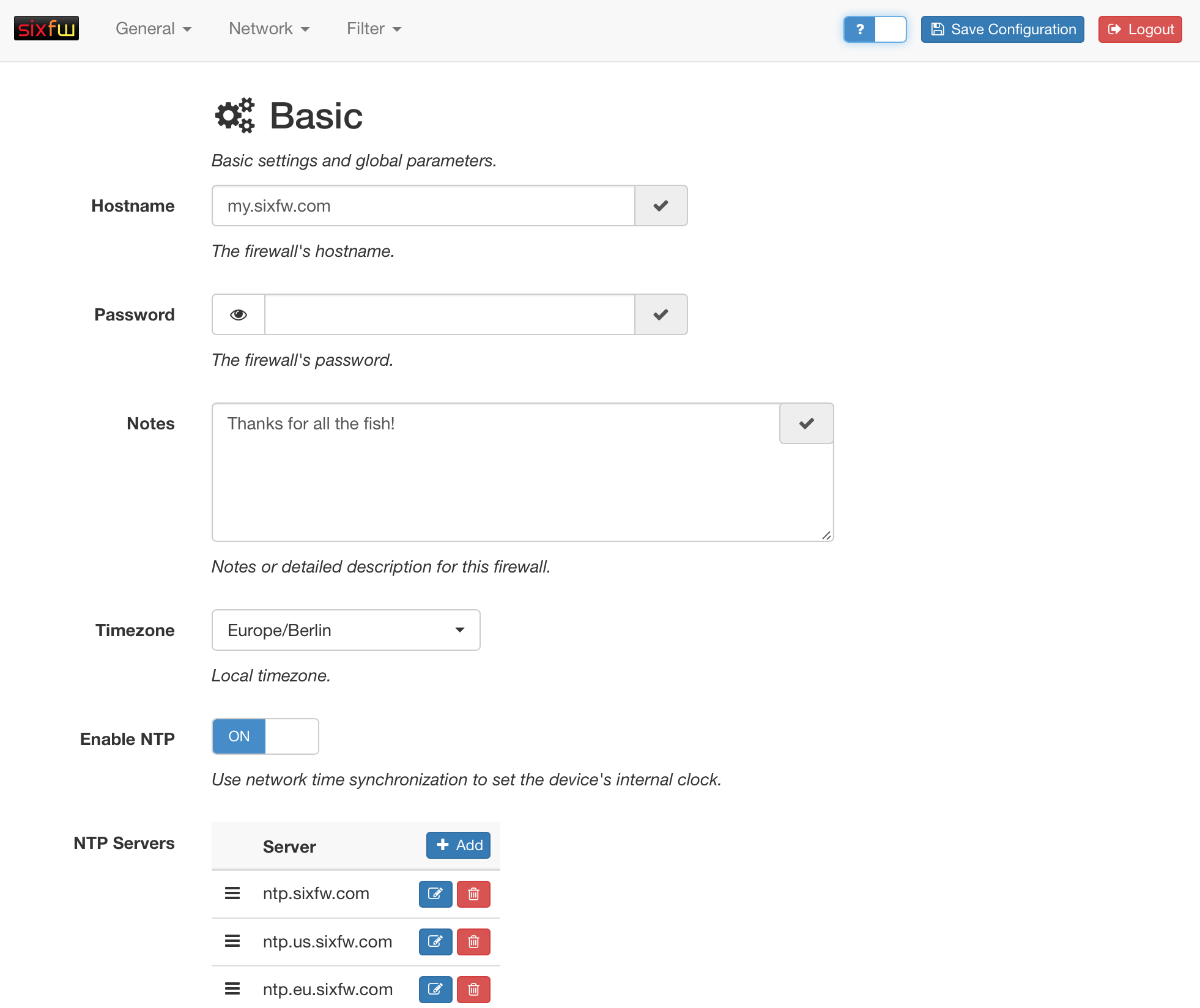Toggle the help mode switch
Viewport: 1200px width, 1008px height.
click(x=875, y=29)
